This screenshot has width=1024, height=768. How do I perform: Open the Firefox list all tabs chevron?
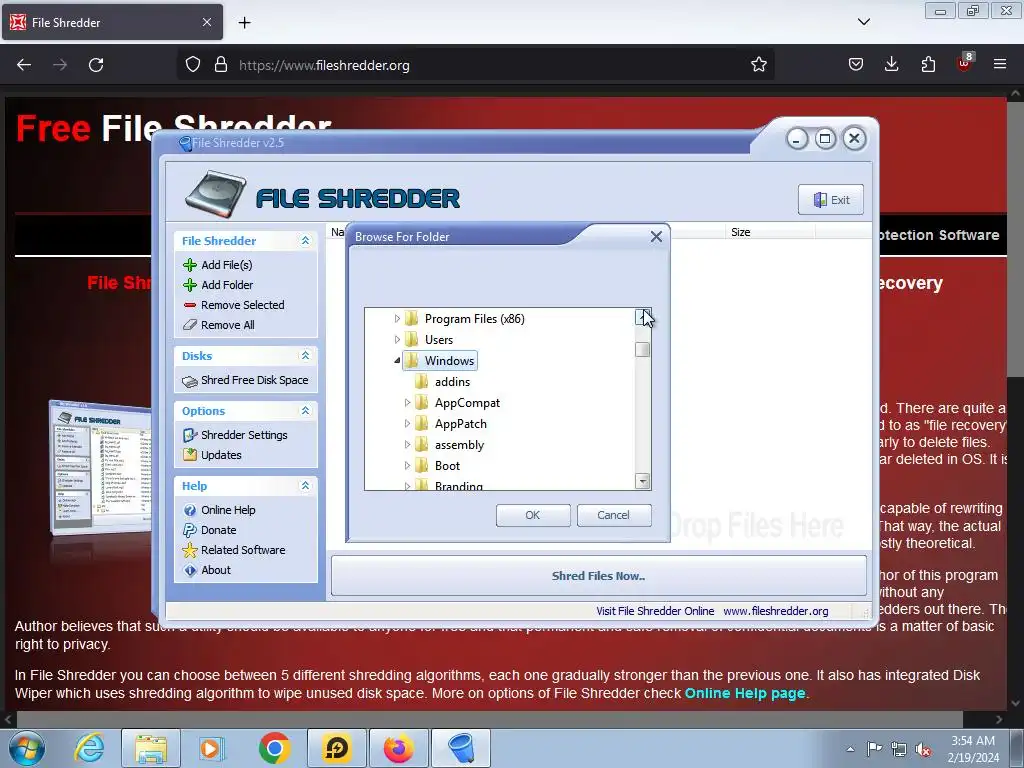[x=863, y=22]
